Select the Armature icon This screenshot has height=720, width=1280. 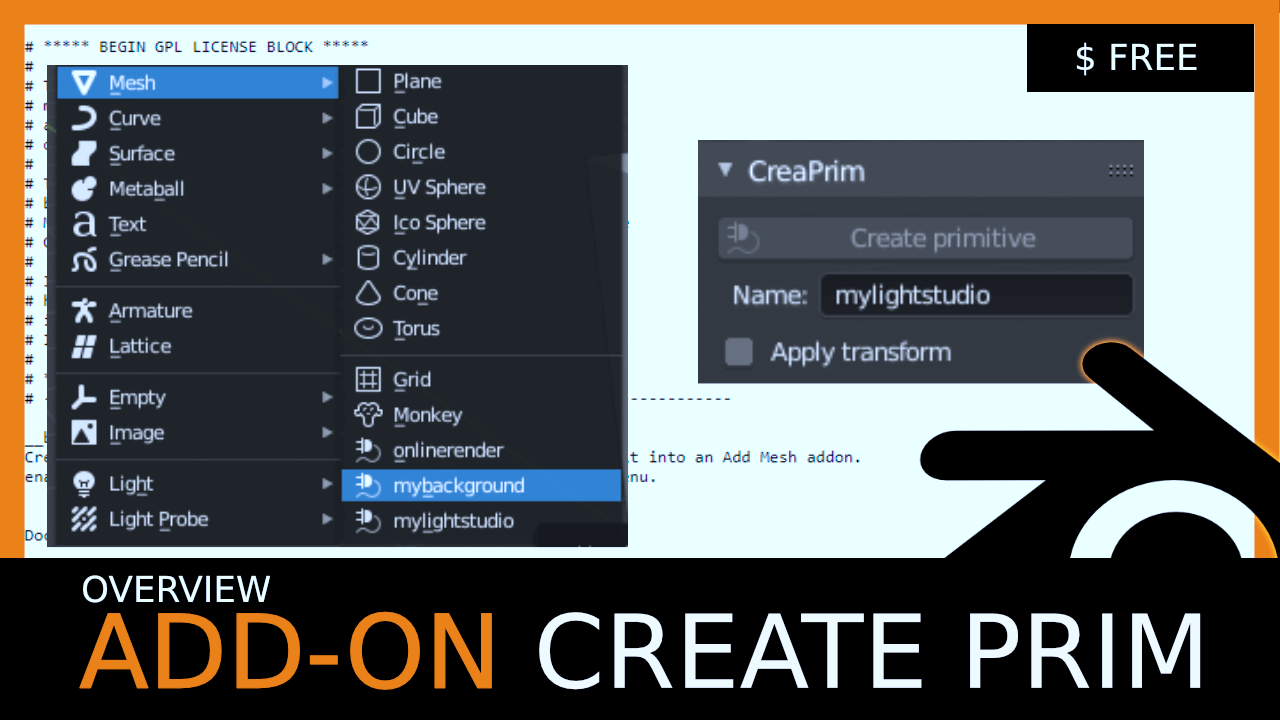point(84,310)
